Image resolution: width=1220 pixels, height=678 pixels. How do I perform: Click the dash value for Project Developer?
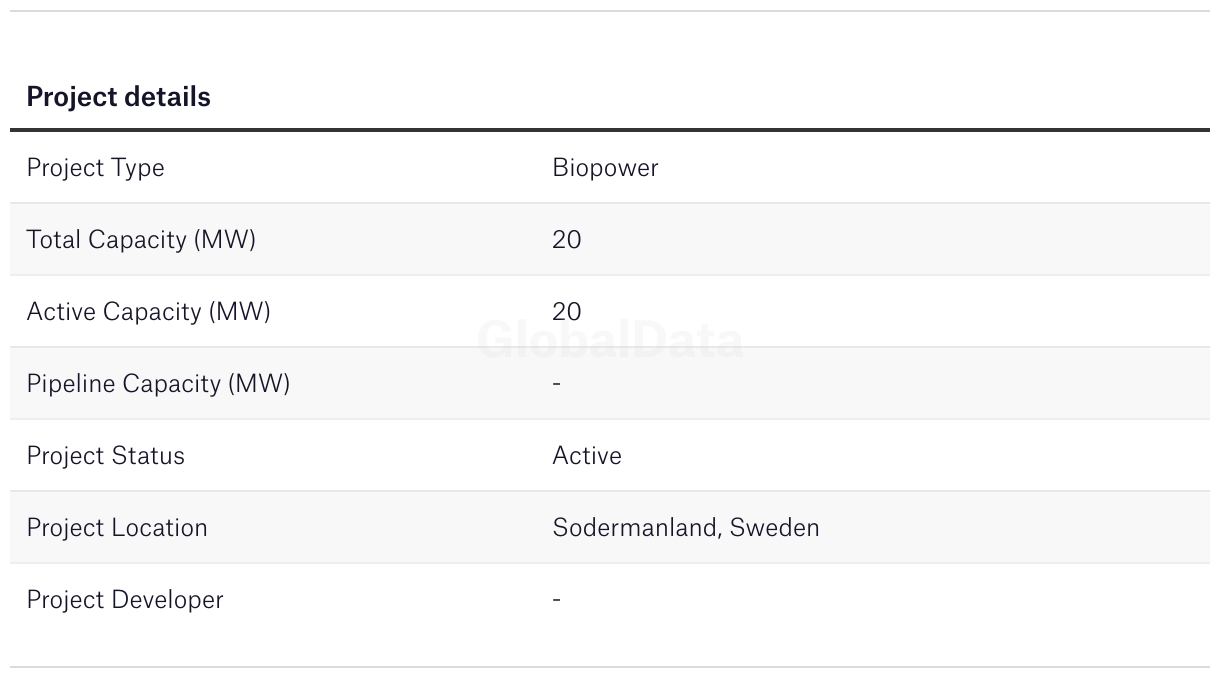click(x=556, y=600)
